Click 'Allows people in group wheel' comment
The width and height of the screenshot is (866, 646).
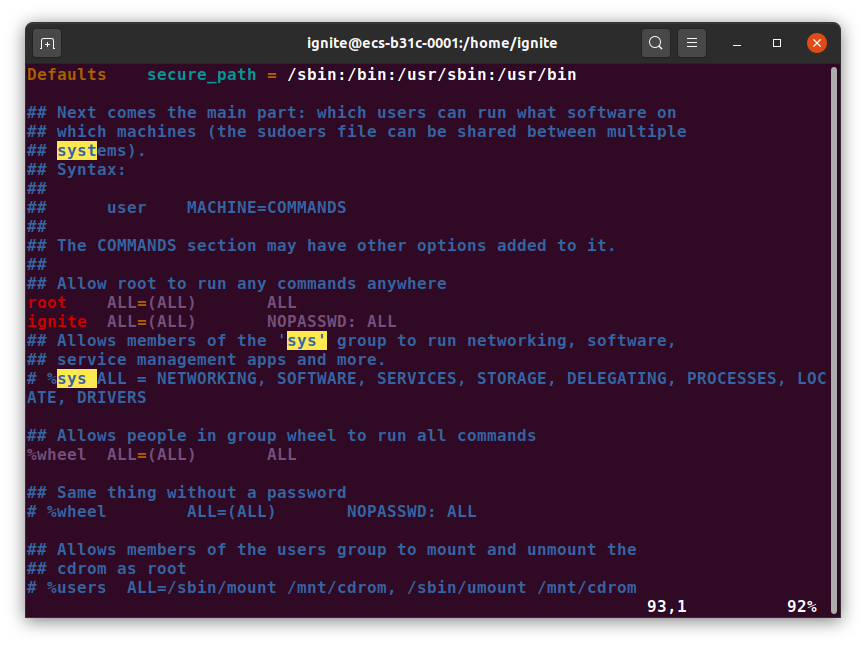[282, 436]
